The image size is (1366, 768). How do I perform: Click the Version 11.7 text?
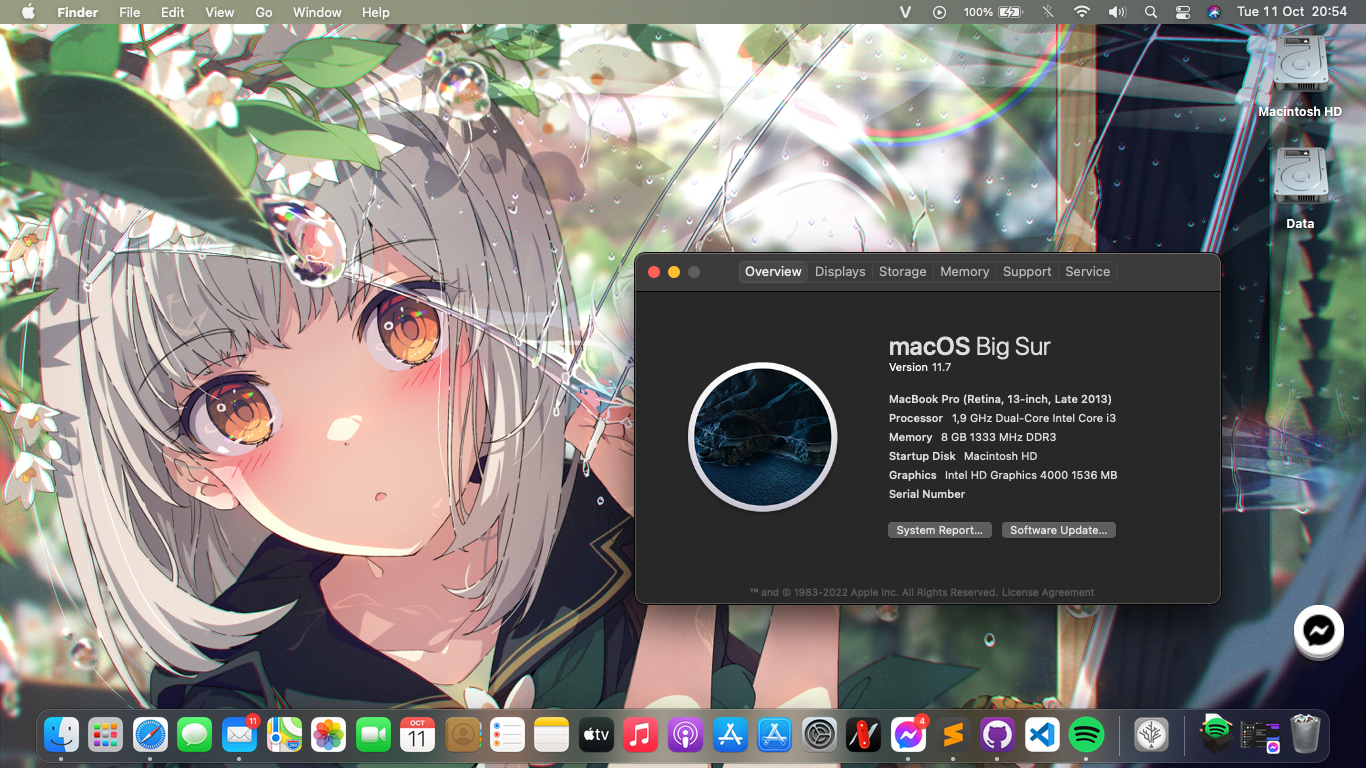click(x=920, y=368)
